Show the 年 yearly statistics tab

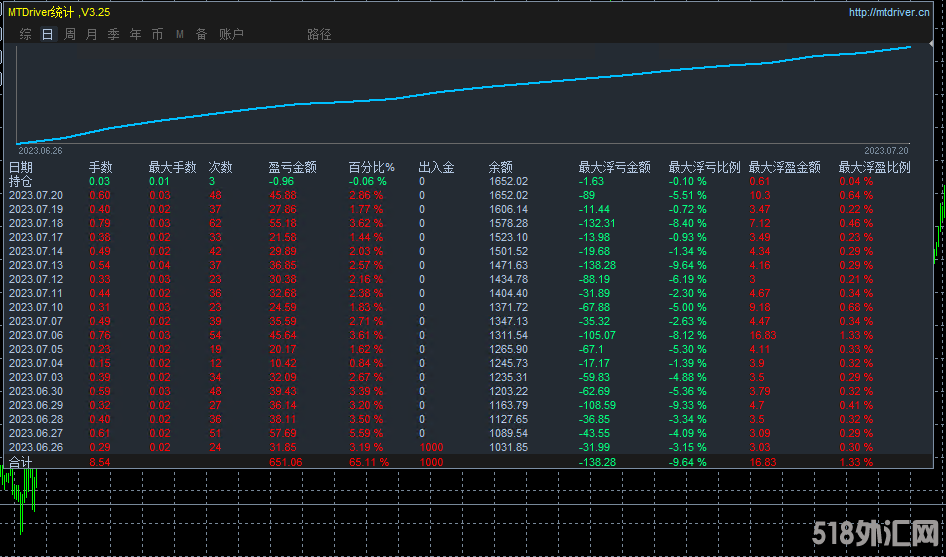pyautogui.click(x=135, y=34)
